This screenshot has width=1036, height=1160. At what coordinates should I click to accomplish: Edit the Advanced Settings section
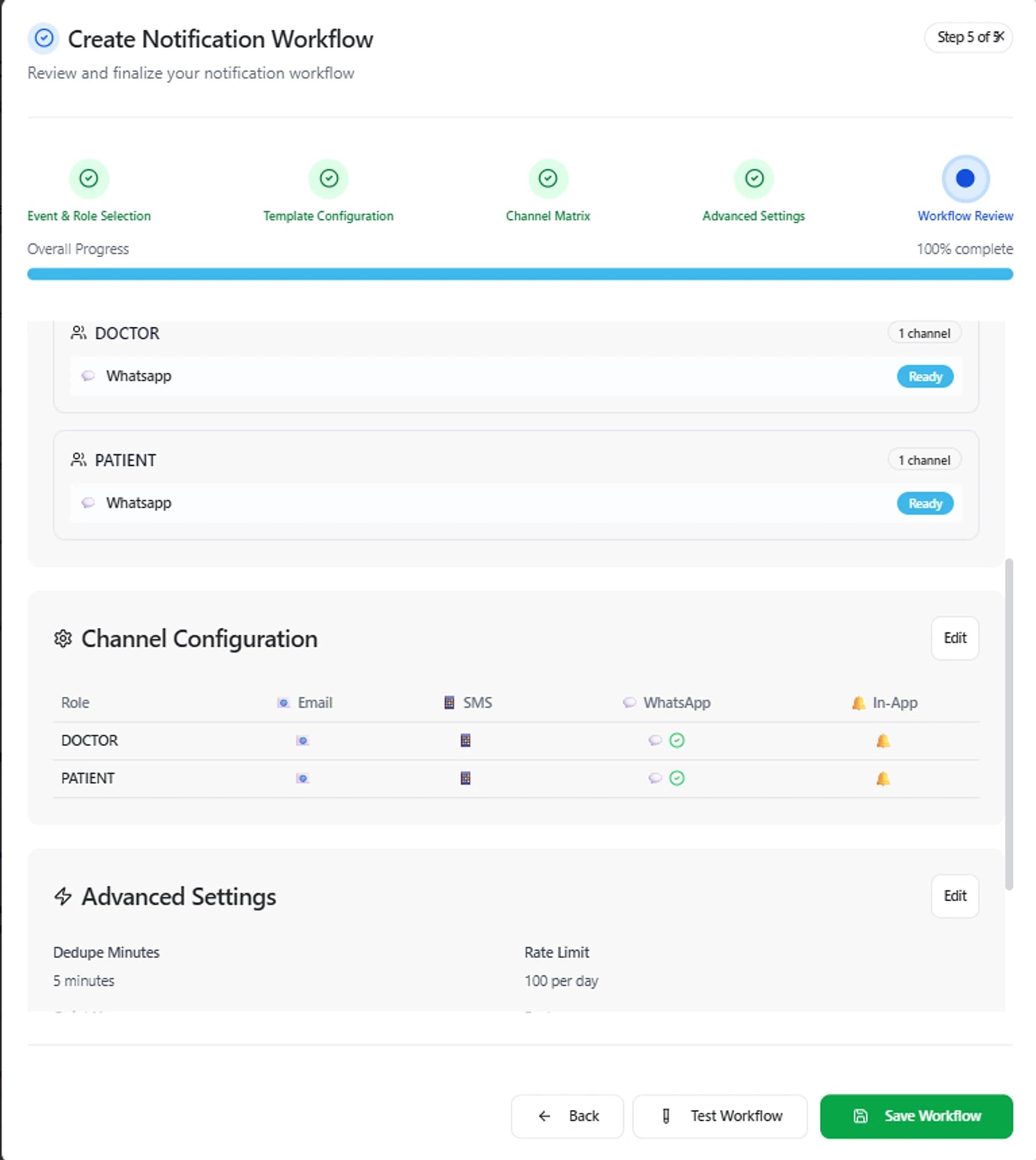(955, 896)
